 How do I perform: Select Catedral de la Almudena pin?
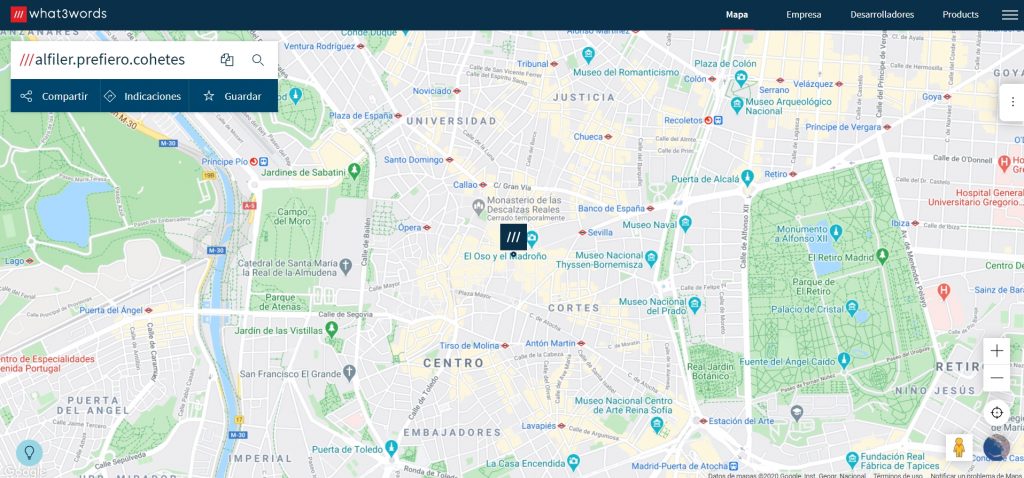pyautogui.click(x=346, y=266)
